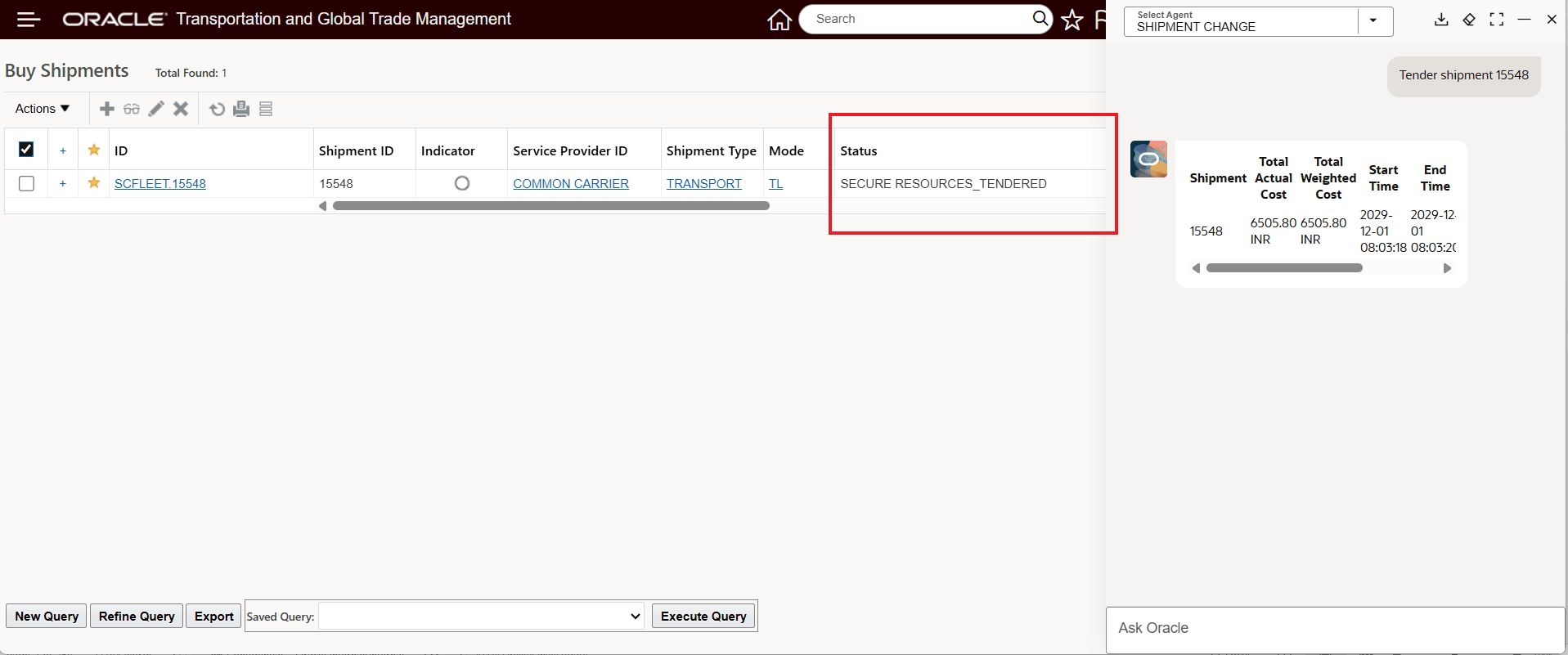The height and width of the screenshot is (655, 1568).
Task: Sort by Service Provider ID header
Action: click(570, 150)
